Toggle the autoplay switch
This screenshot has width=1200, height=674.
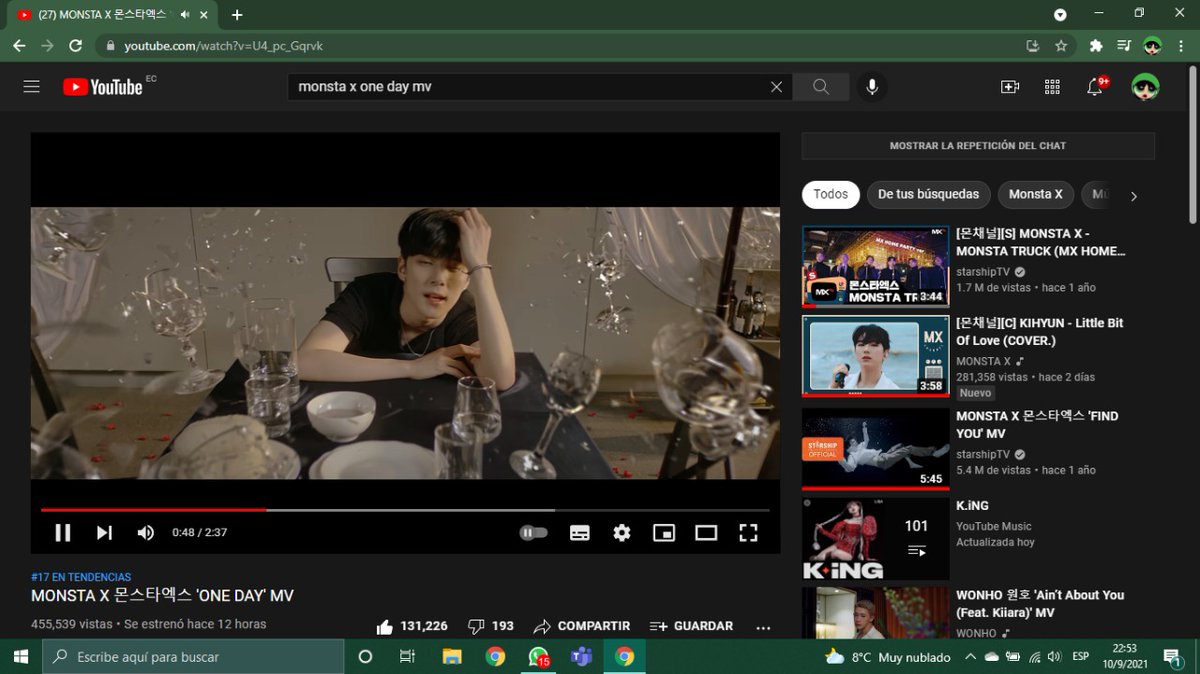(534, 533)
